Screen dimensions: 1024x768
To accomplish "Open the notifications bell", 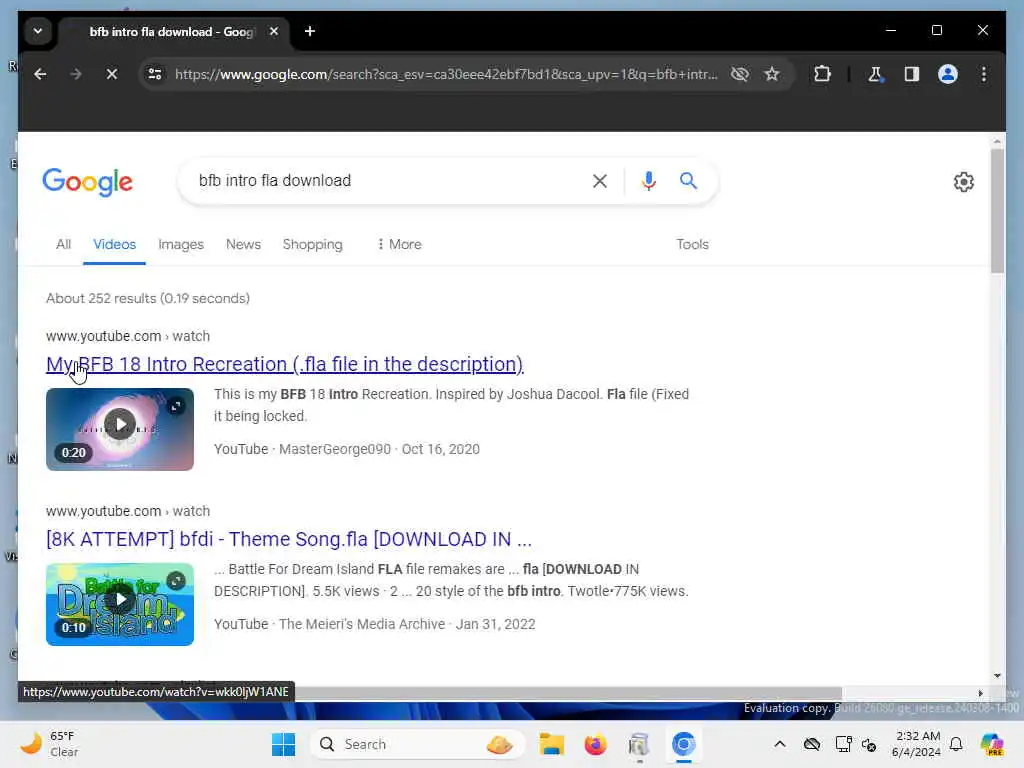I will 956,744.
